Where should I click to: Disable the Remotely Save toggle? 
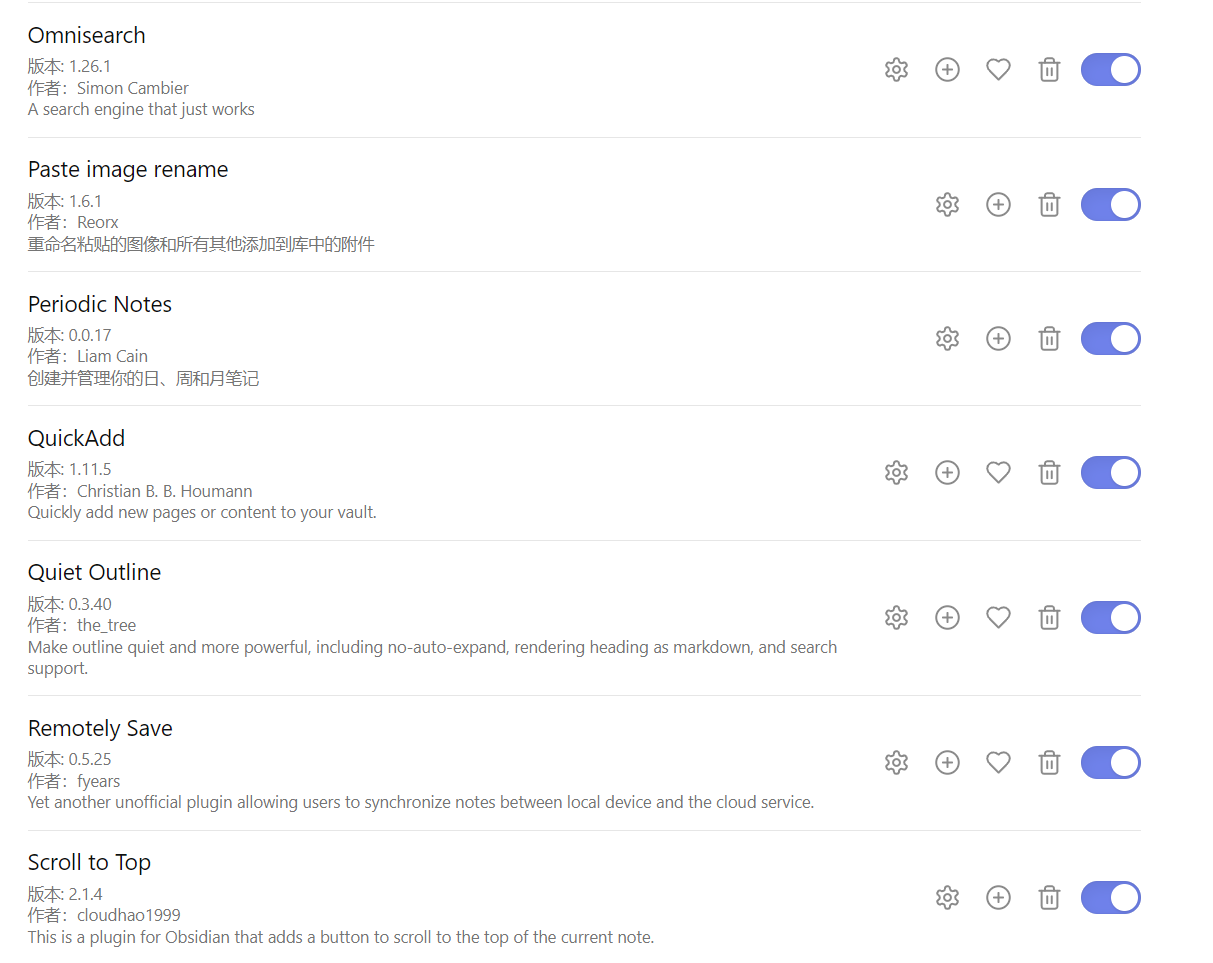1111,763
